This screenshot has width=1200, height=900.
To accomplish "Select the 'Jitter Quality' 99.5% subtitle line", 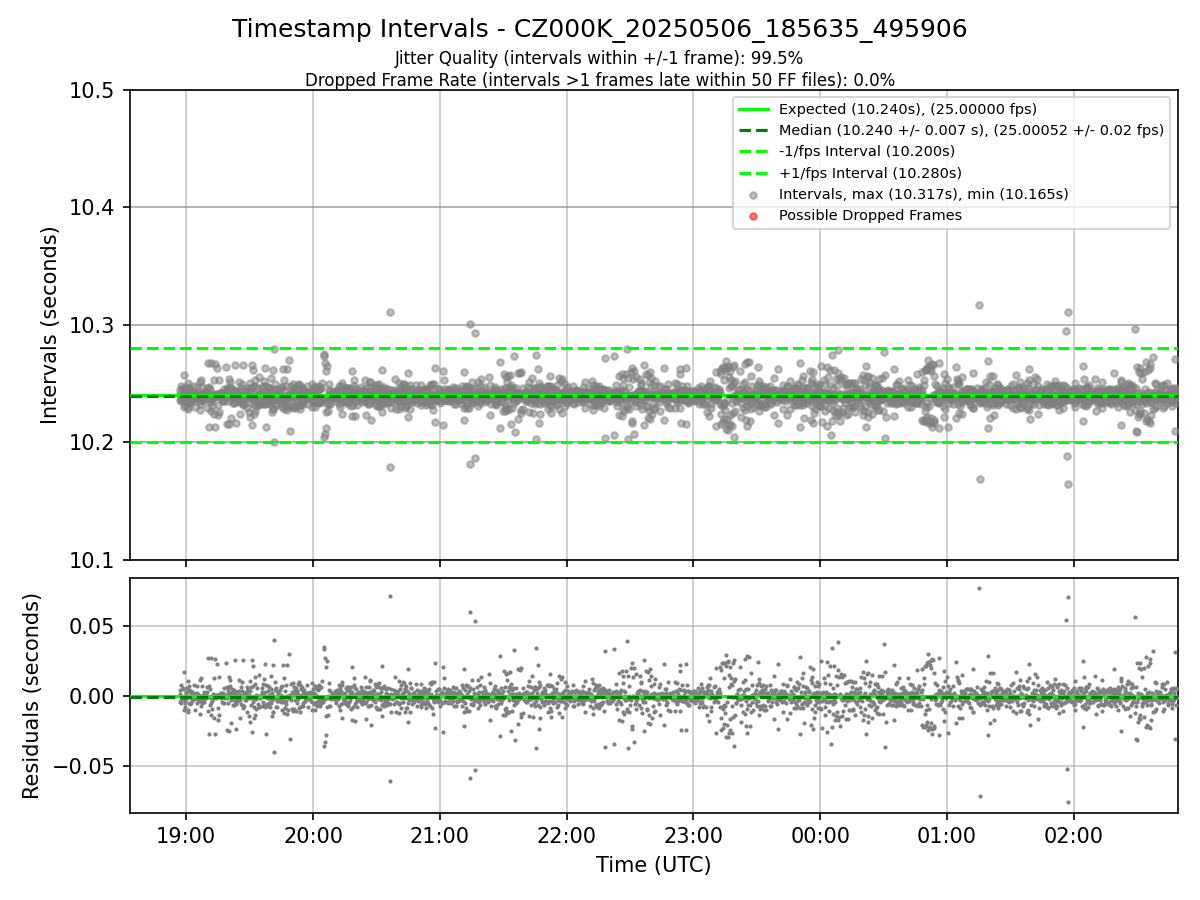I will (x=599, y=58).
